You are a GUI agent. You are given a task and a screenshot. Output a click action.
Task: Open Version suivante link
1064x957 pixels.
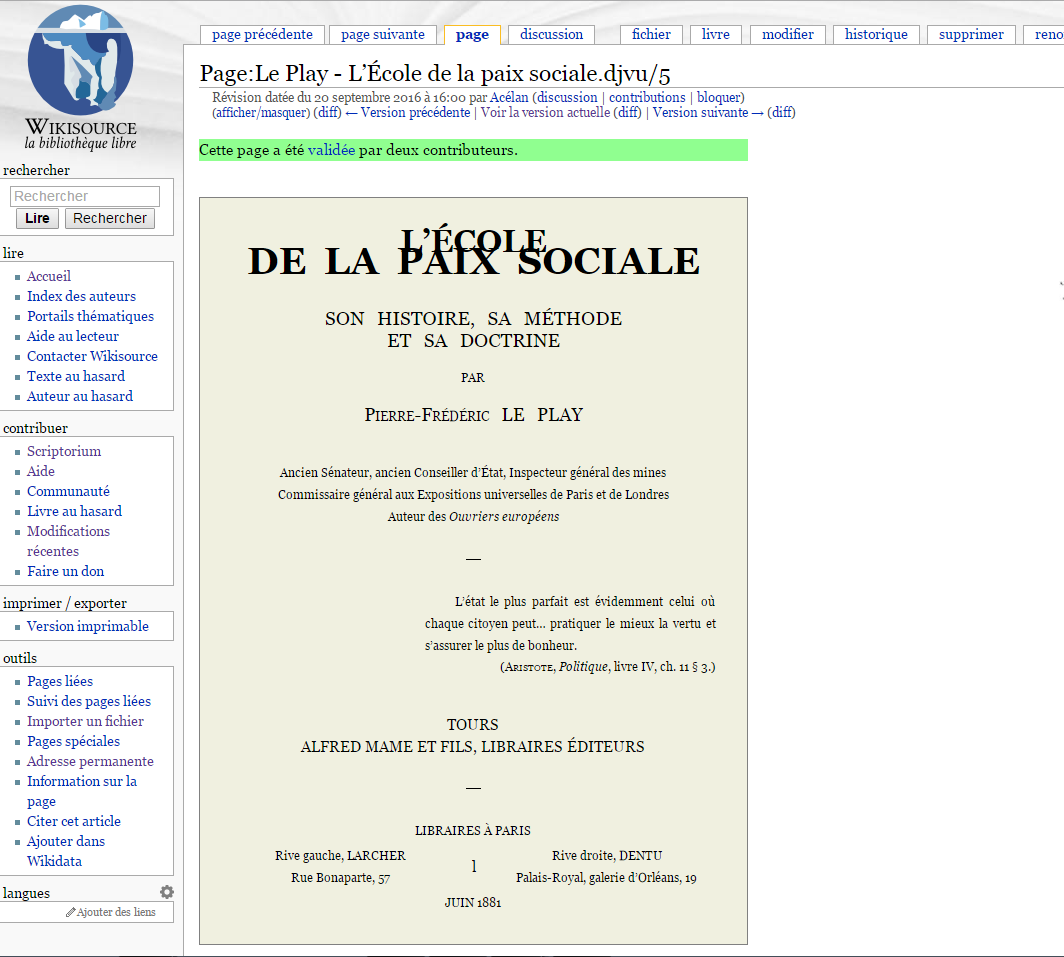point(708,113)
